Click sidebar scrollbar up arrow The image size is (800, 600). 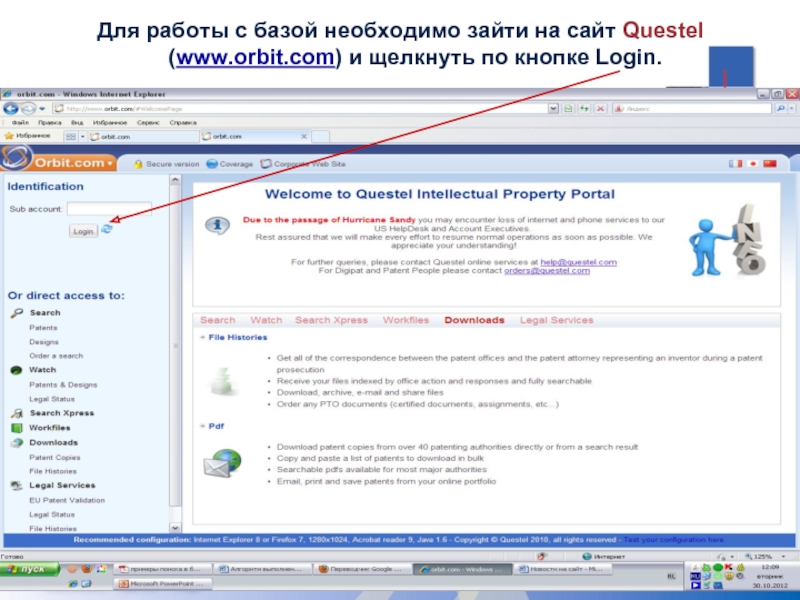click(175, 180)
